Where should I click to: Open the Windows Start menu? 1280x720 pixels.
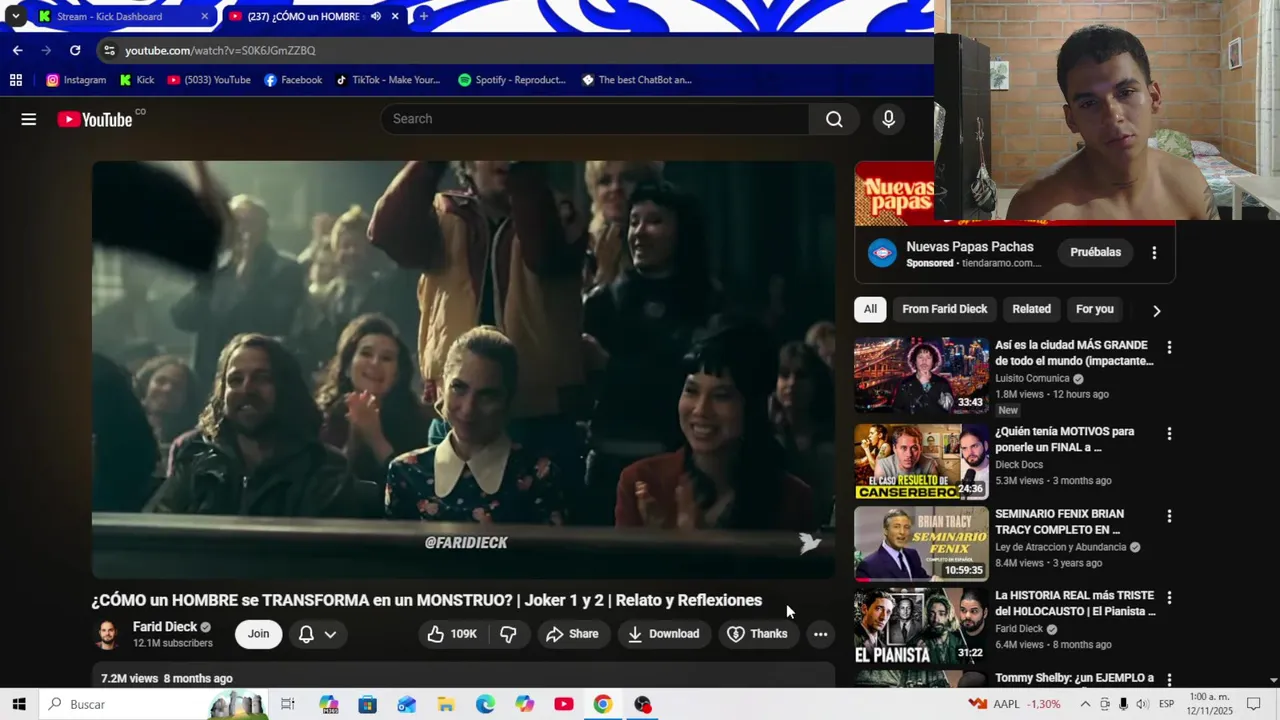click(x=19, y=704)
